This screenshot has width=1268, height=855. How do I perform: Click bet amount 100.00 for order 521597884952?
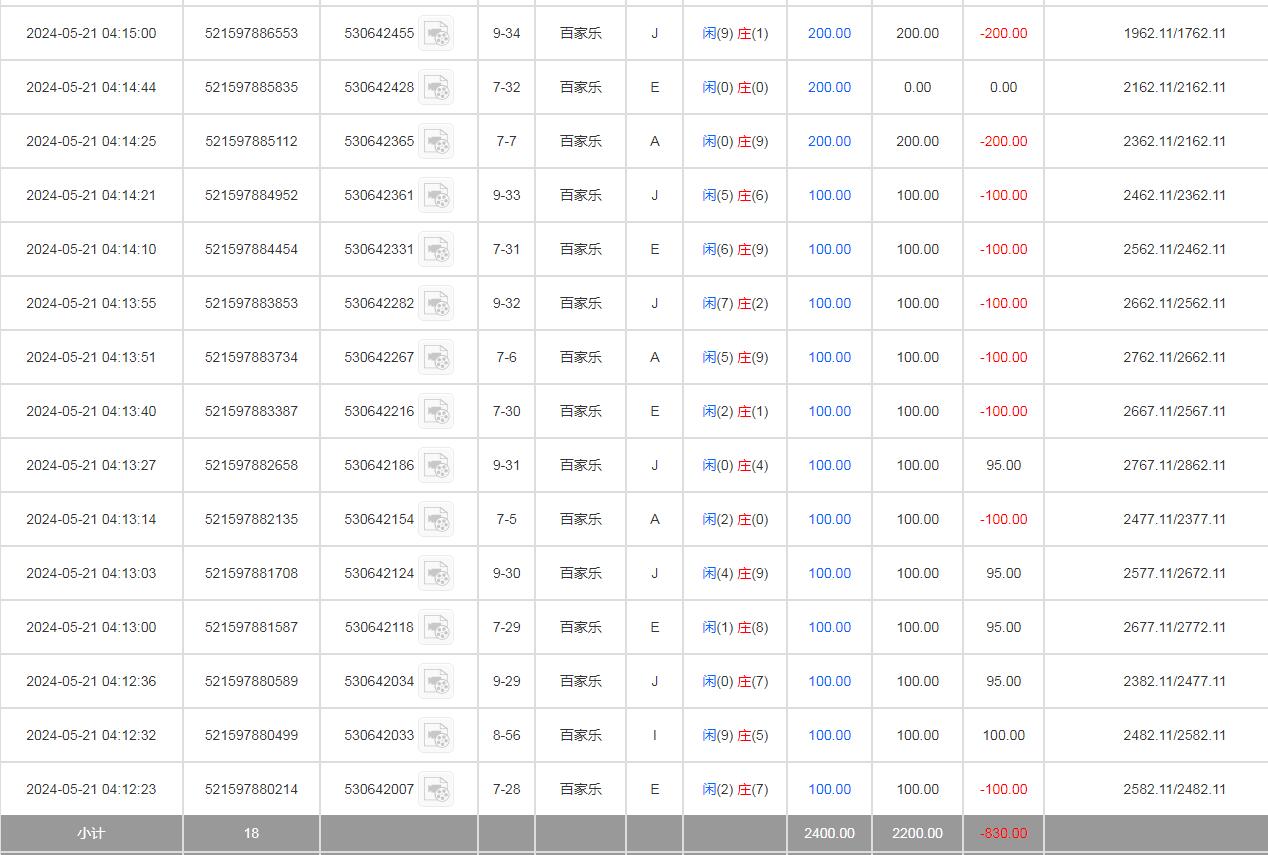tap(829, 195)
